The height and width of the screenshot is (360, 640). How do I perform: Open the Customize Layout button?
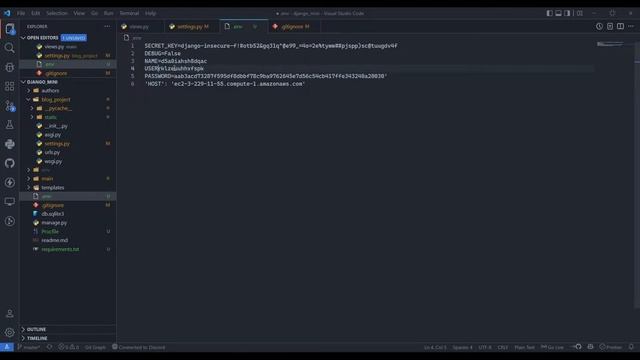[580, 13]
